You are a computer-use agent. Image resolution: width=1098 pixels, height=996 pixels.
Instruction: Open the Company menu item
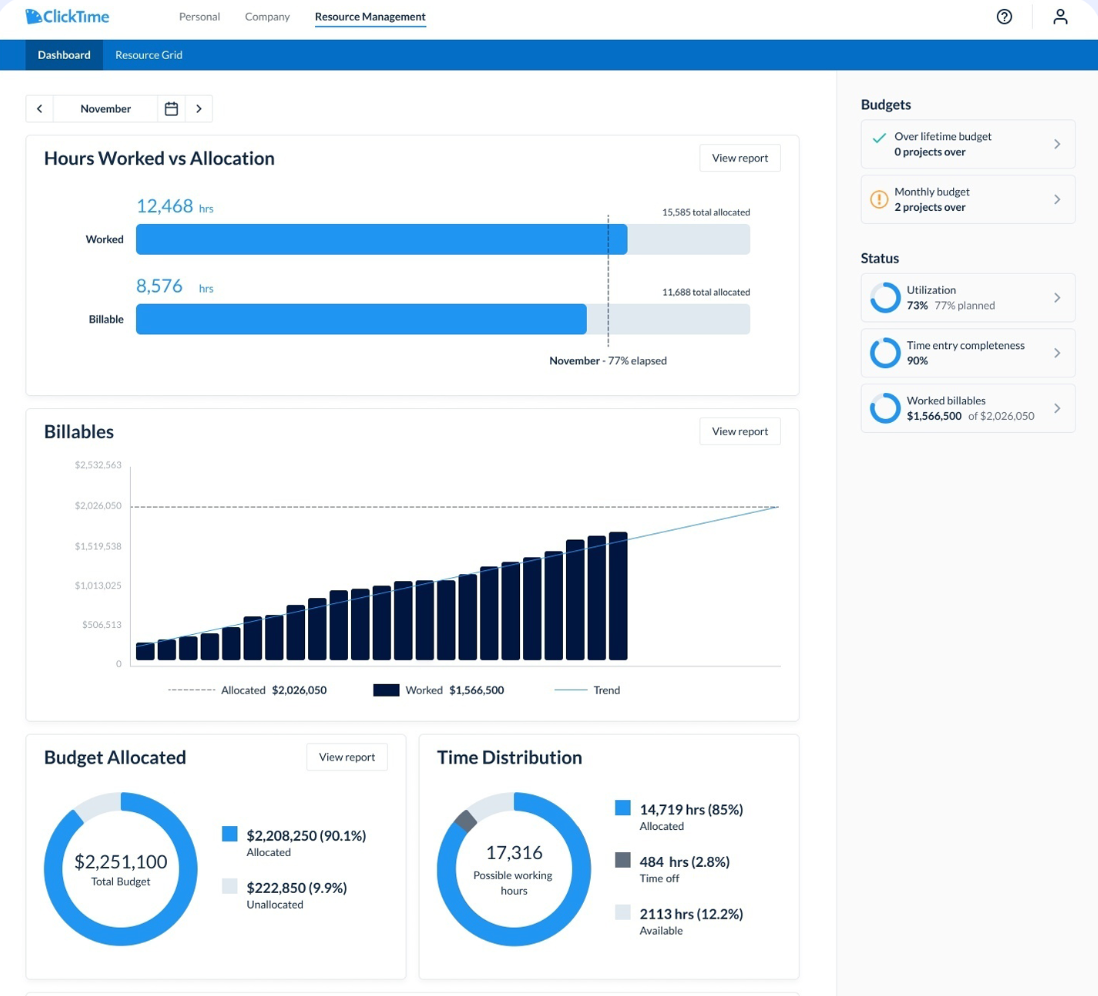tap(267, 16)
